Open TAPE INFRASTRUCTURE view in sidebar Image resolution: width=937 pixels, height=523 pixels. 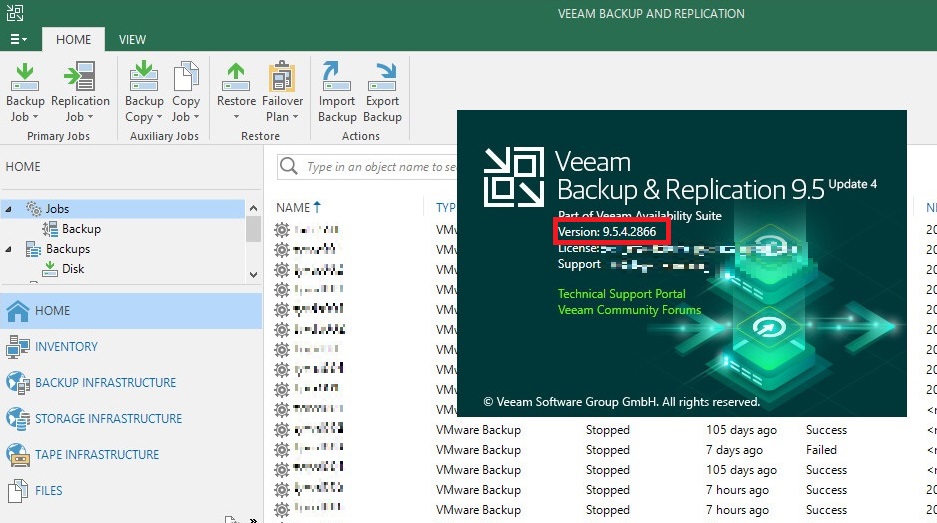131,454
